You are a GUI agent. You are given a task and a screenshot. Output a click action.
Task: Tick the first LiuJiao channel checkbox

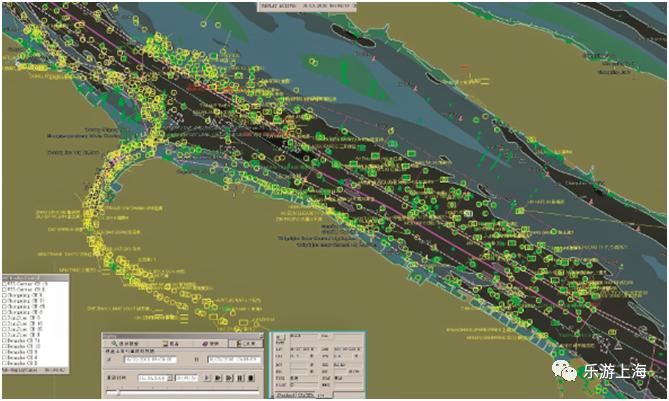5,318
